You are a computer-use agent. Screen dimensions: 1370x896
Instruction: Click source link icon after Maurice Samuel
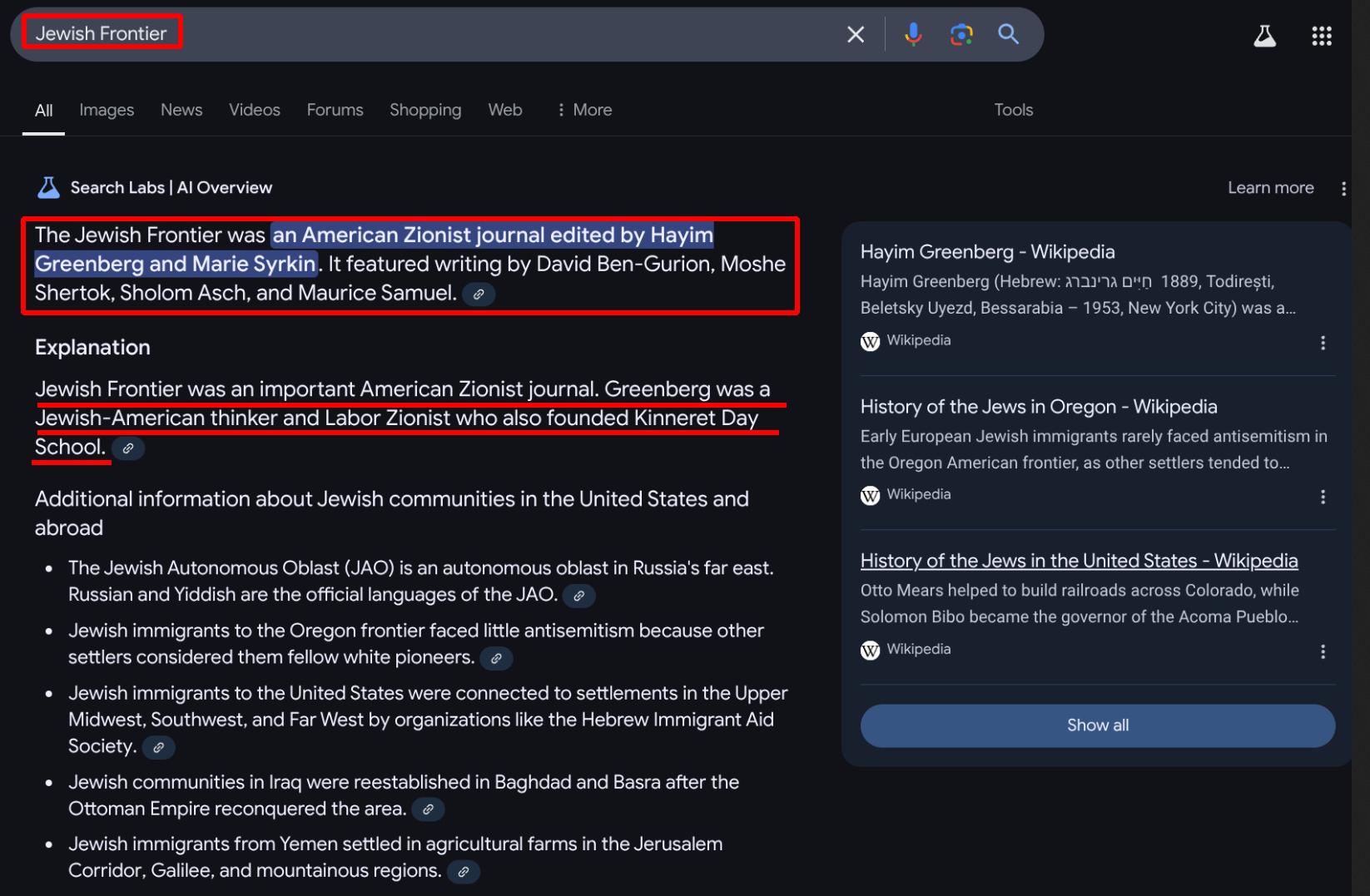point(479,295)
